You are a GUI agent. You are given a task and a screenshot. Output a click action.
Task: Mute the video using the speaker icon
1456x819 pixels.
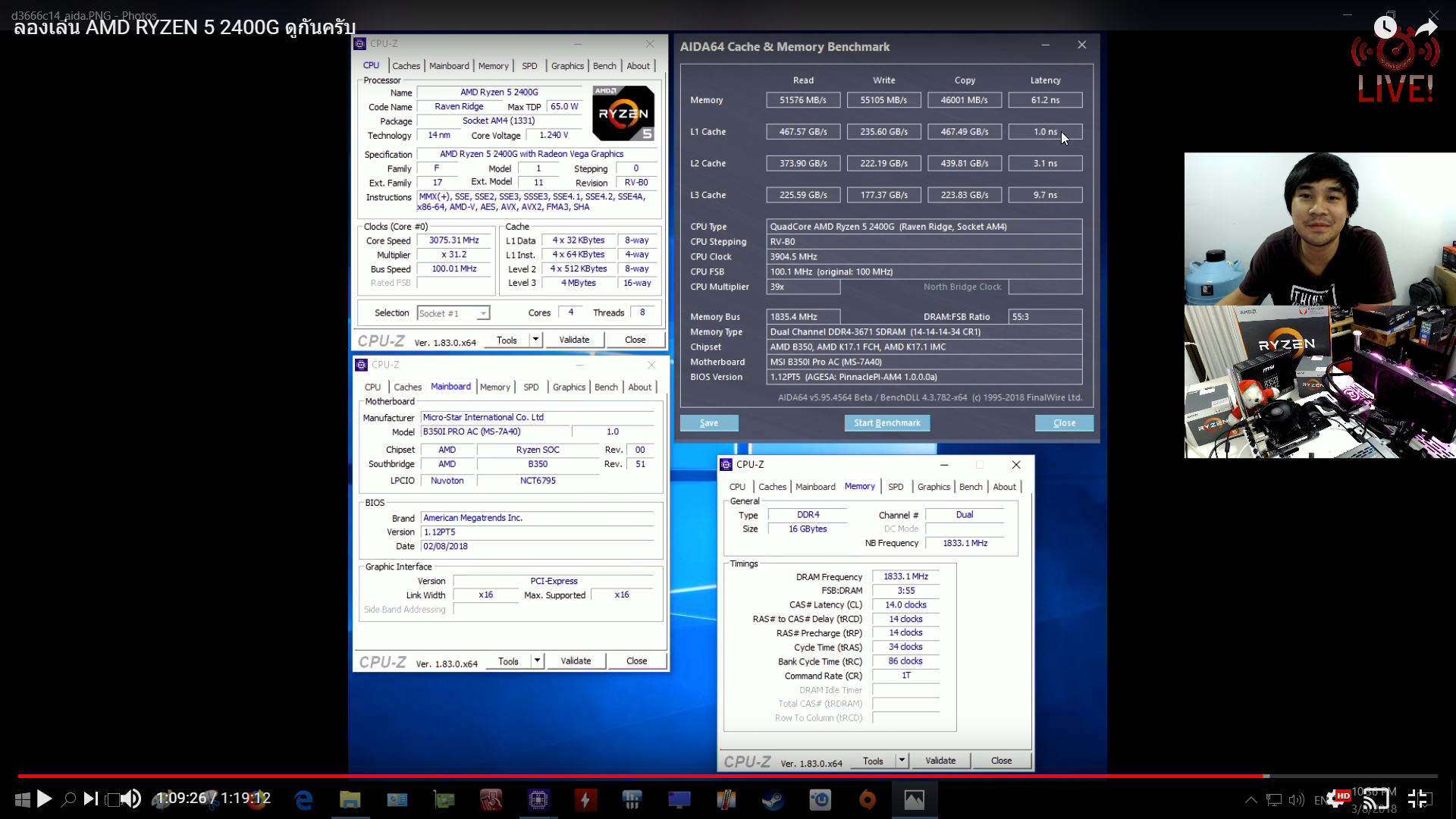[x=130, y=799]
